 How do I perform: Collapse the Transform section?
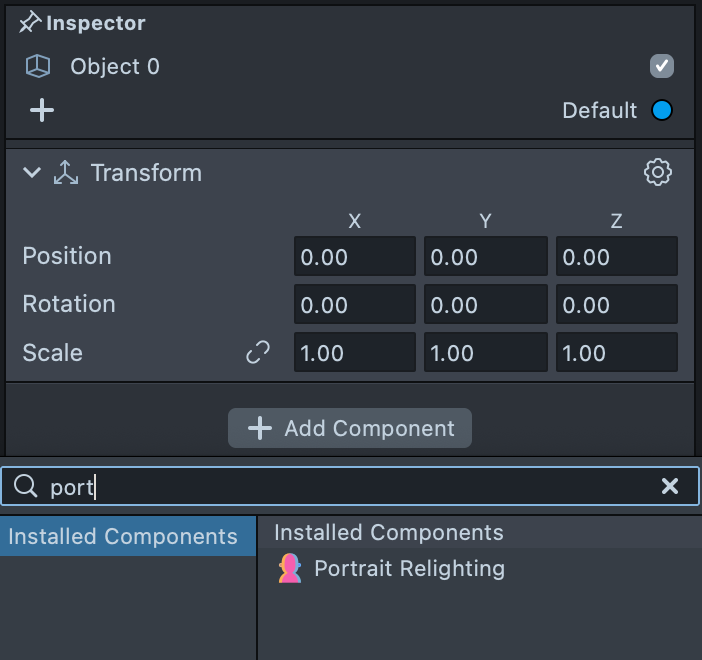32,173
